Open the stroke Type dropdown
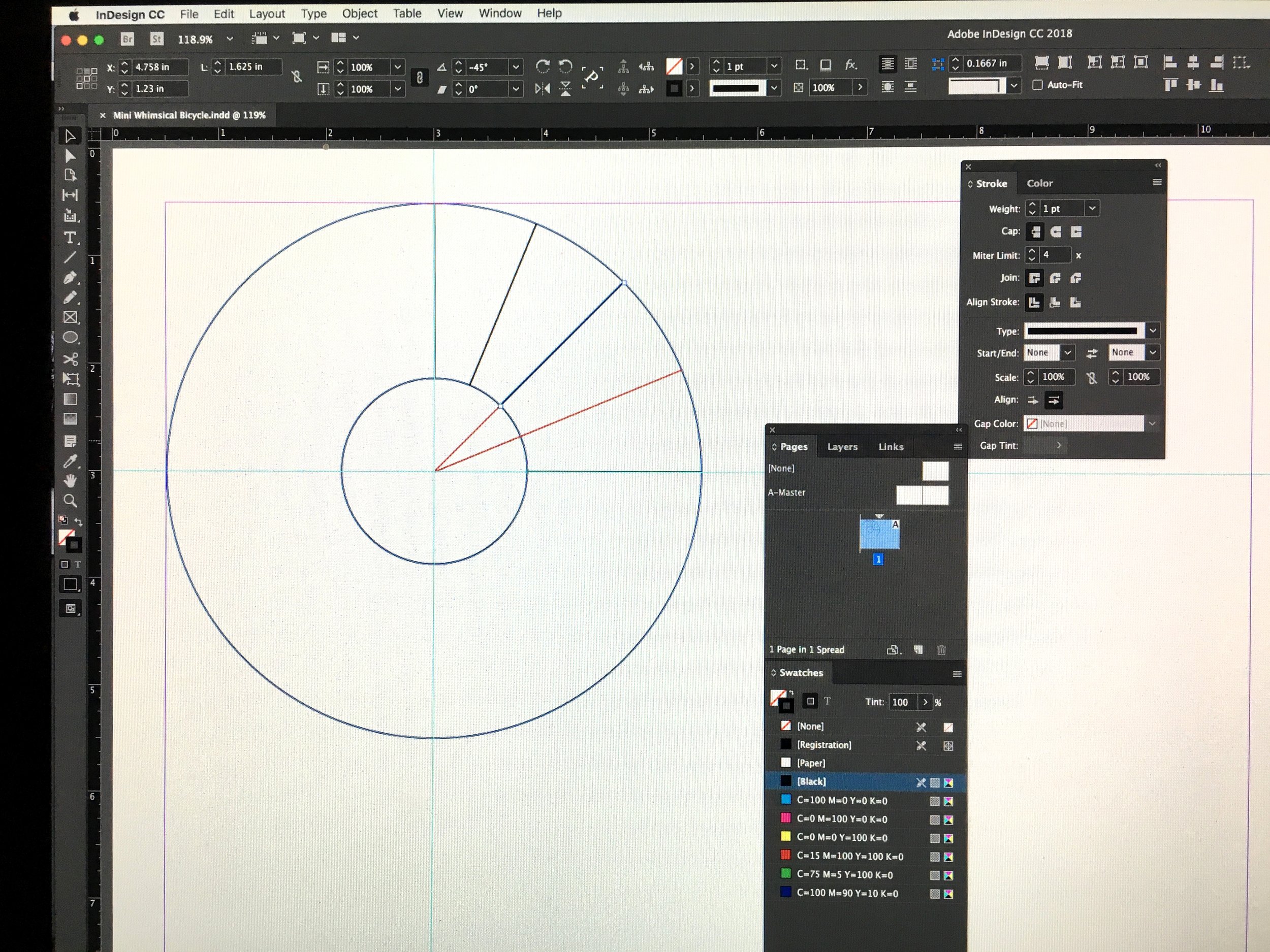 pos(1152,331)
